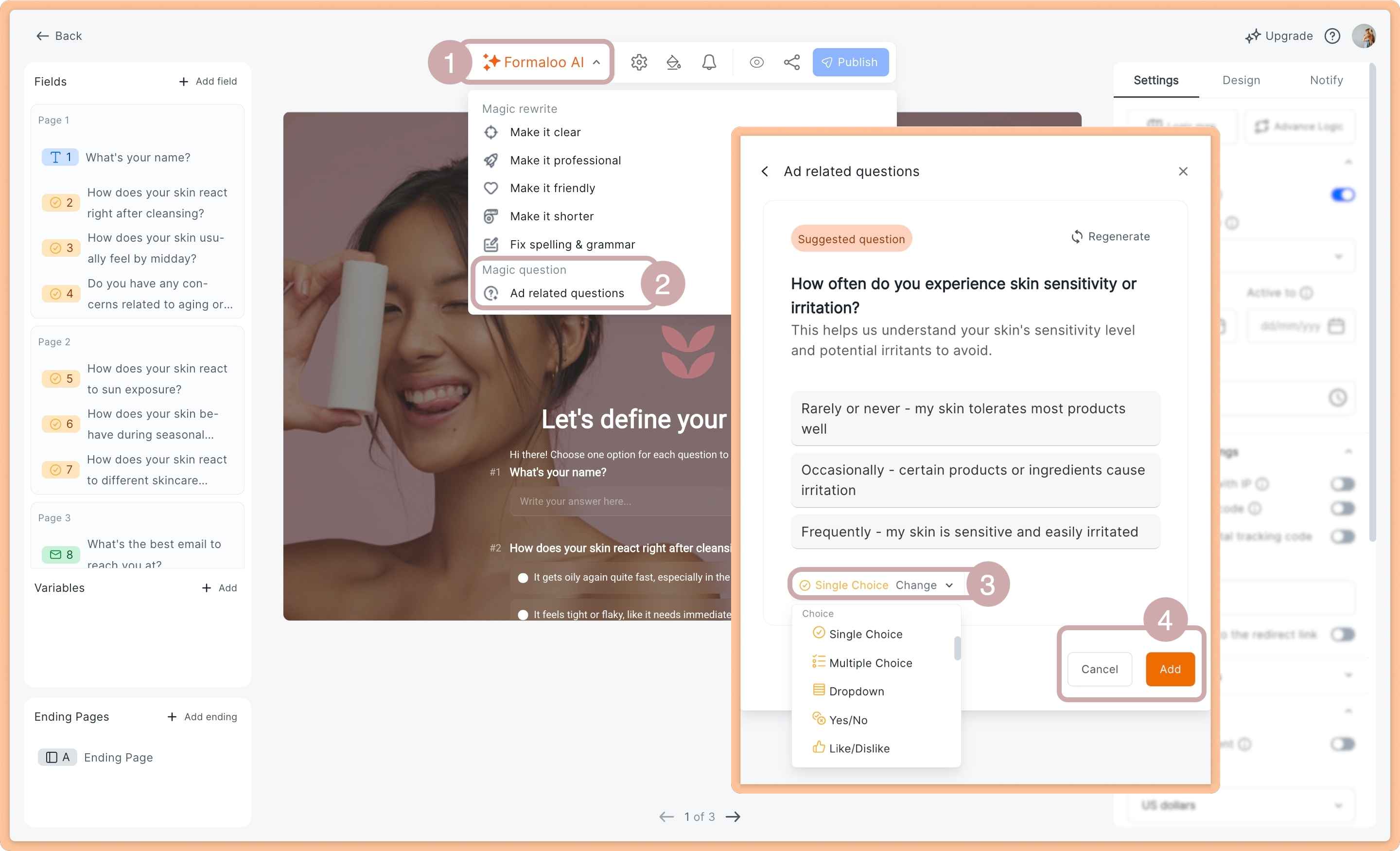Viewport: 1400px width, 851px height.
Task: Select the Rarely or never answer
Action: (975, 418)
